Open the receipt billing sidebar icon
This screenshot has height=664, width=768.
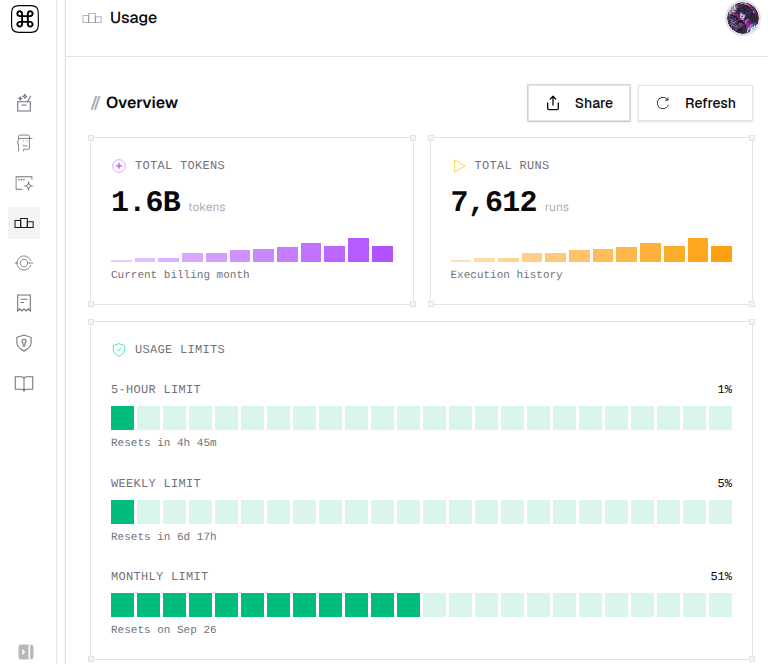[x=24, y=303]
